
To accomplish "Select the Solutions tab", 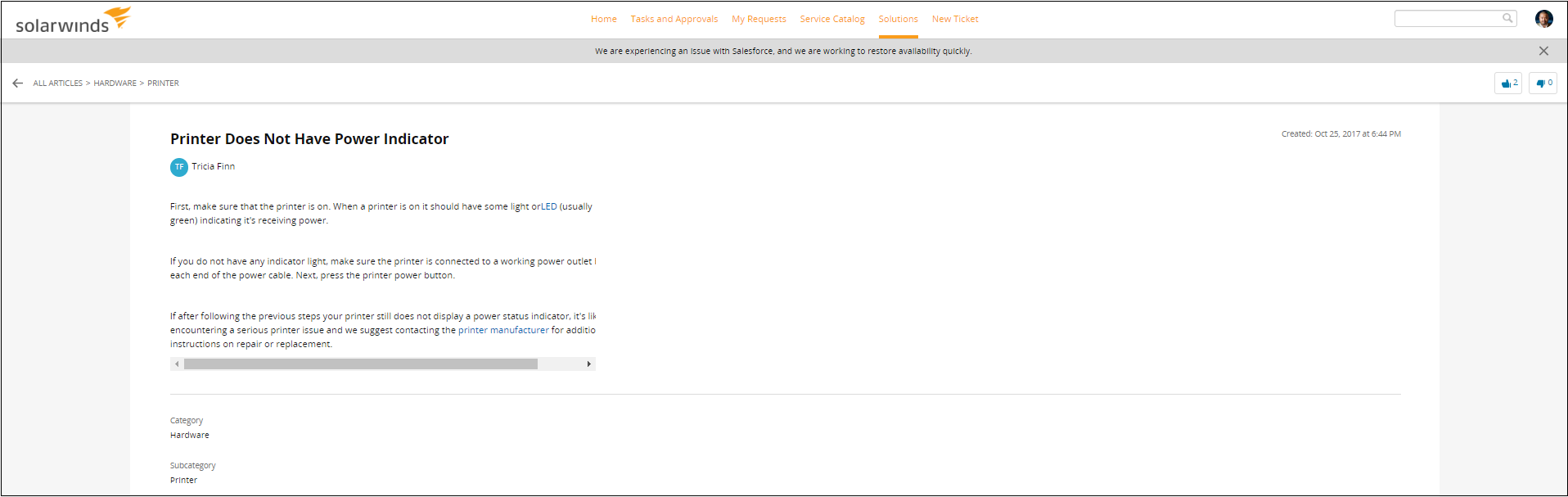I will click(898, 19).
